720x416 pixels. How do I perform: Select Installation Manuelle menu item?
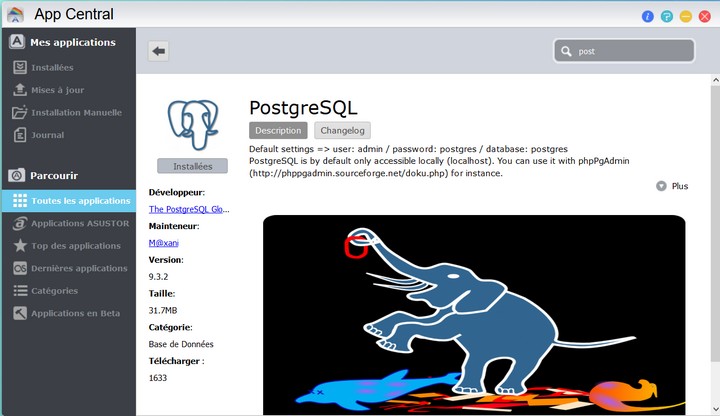[x=69, y=112]
